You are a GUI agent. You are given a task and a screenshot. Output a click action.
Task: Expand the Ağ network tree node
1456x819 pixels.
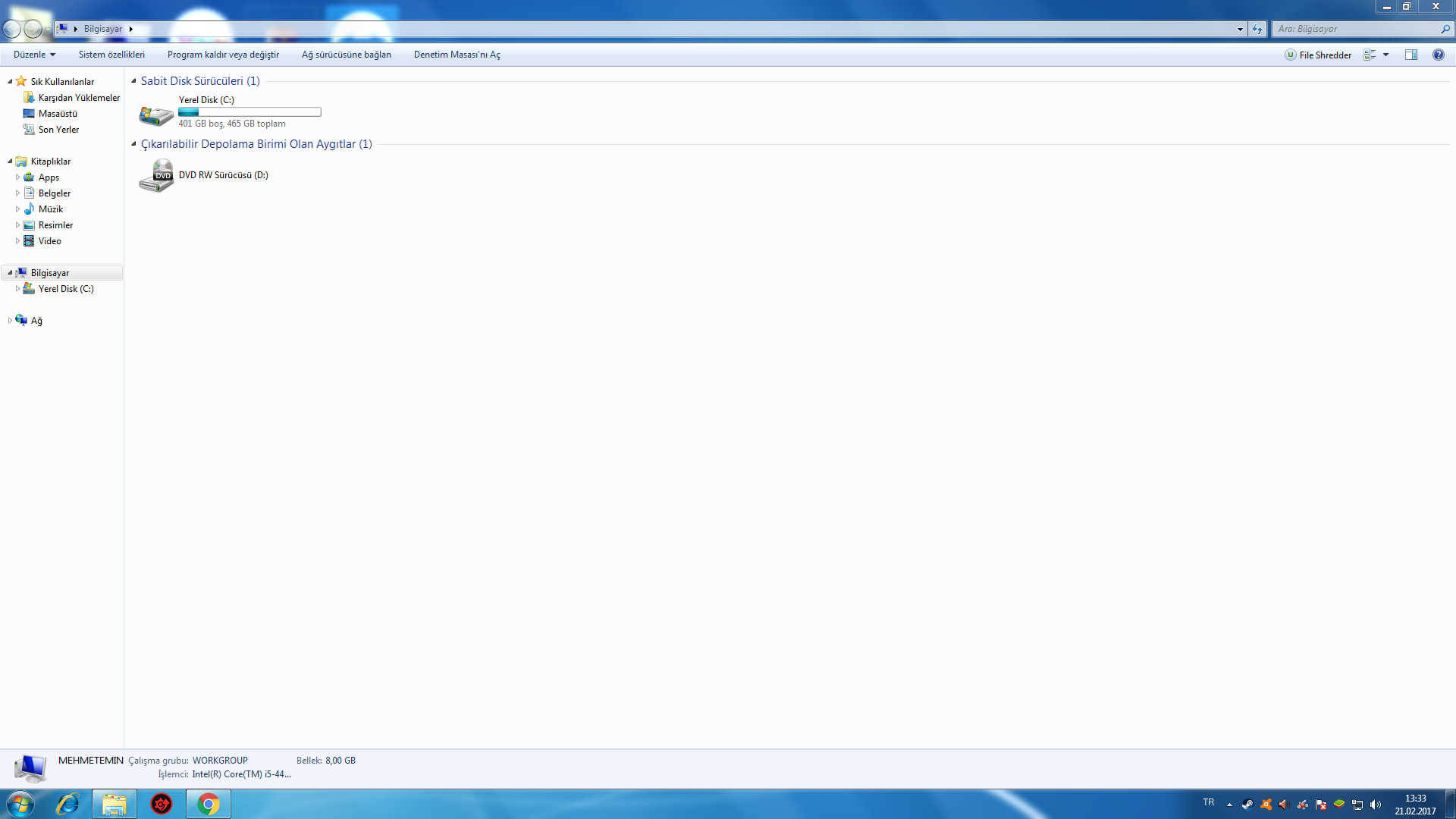coord(10,321)
